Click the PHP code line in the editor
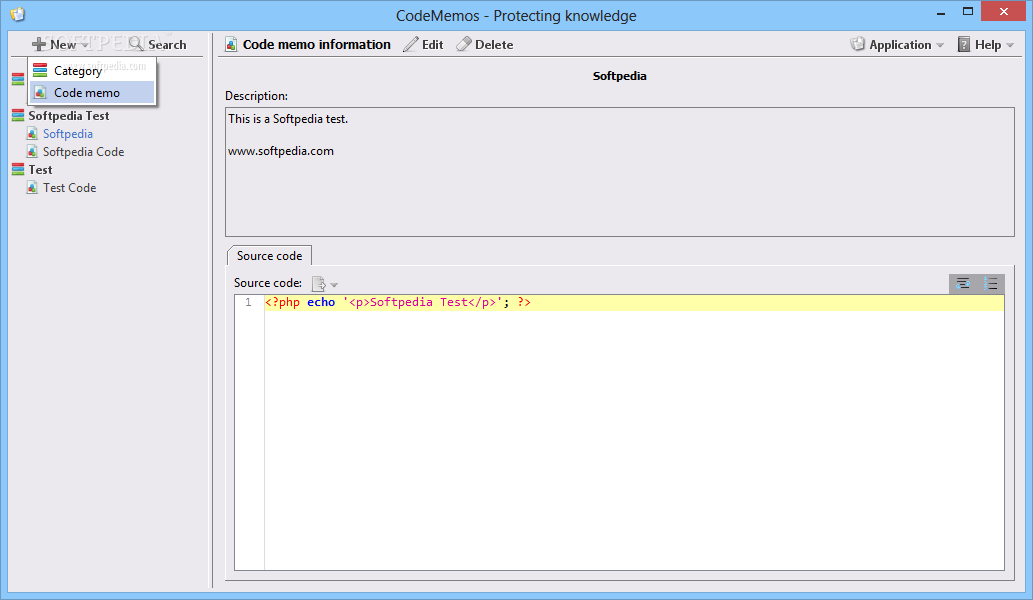The image size is (1033, 600). 398,302
